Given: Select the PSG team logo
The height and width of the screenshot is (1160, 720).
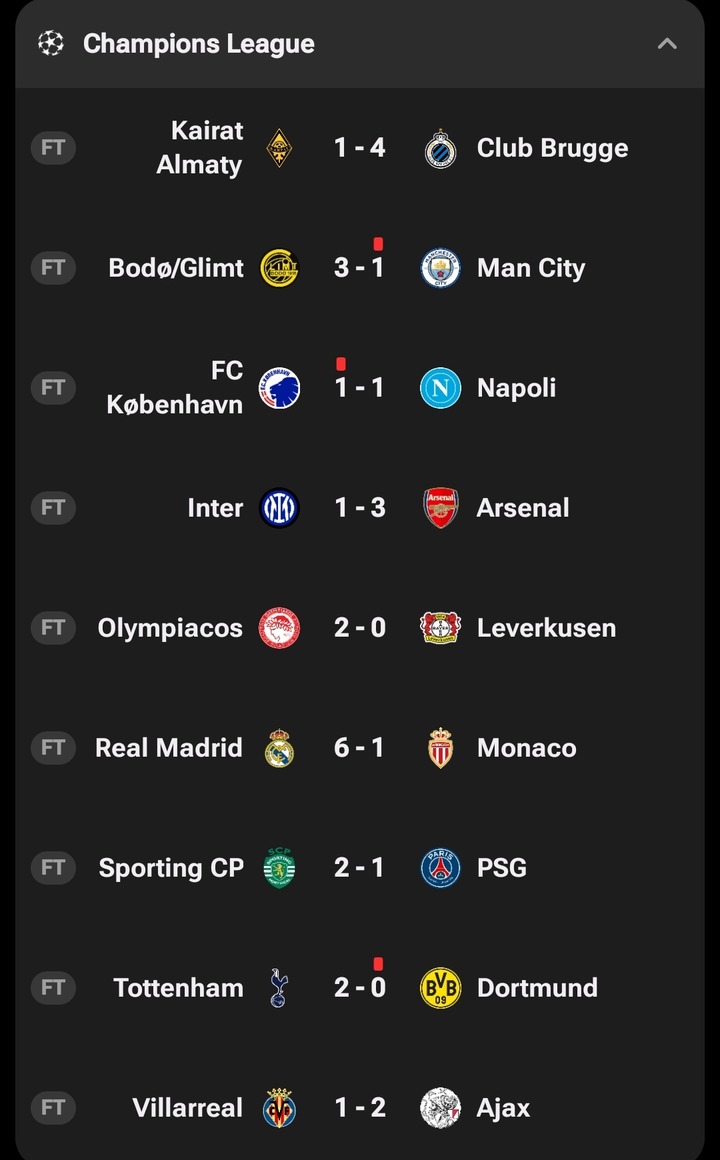Looking at the screenshot, I should 440,868.
